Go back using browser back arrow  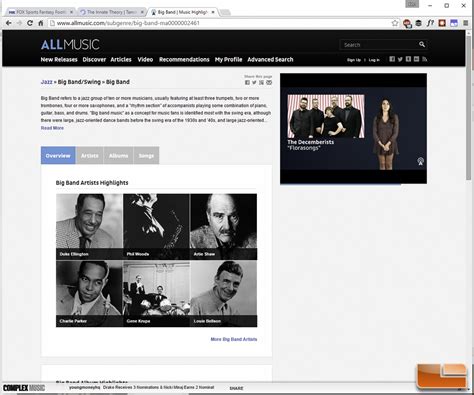click(9, 23)
